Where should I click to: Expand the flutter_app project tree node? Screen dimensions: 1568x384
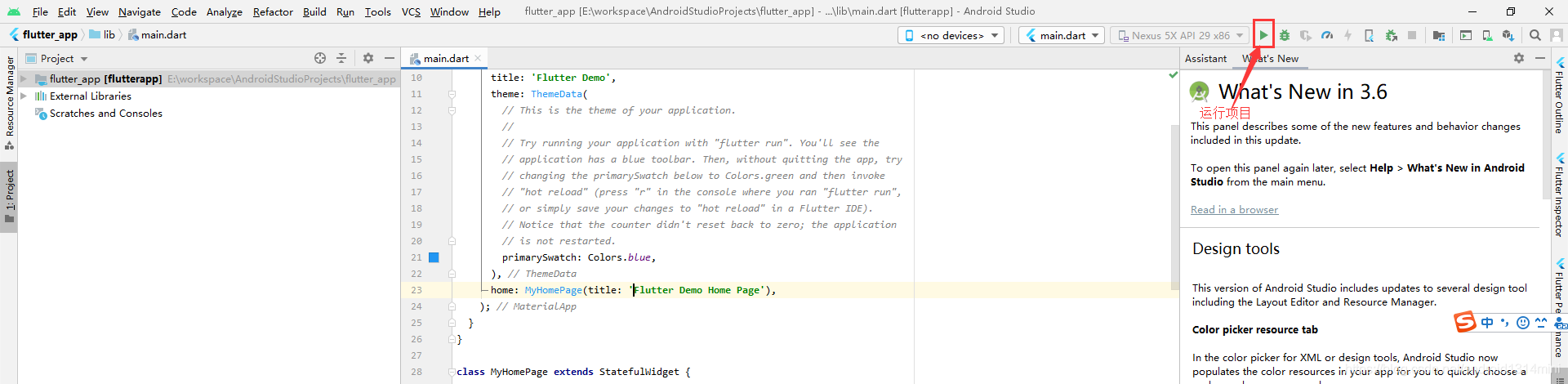coord(24,78)
